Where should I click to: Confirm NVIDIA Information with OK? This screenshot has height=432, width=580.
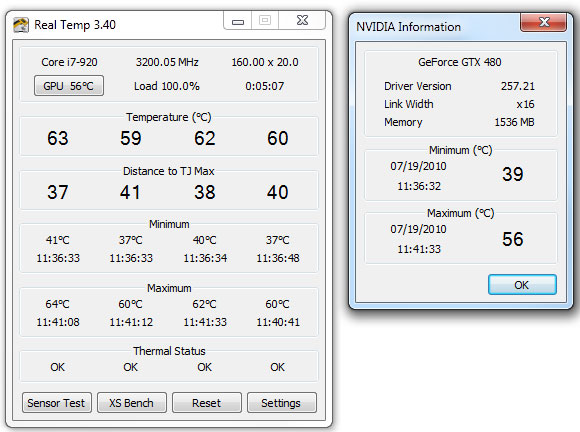(x=522, y=285)
